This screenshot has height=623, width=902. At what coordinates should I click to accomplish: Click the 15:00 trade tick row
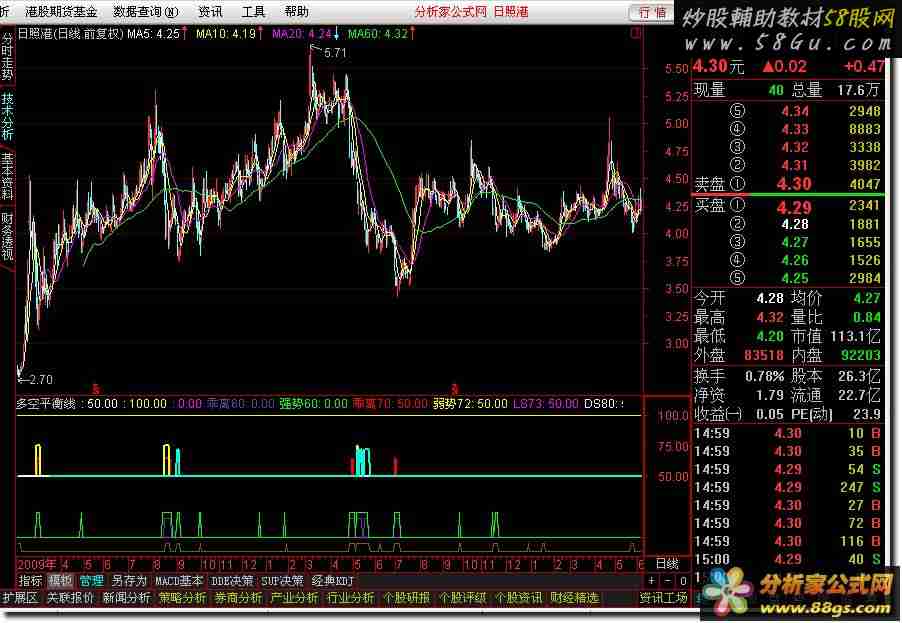pos(788,559)
